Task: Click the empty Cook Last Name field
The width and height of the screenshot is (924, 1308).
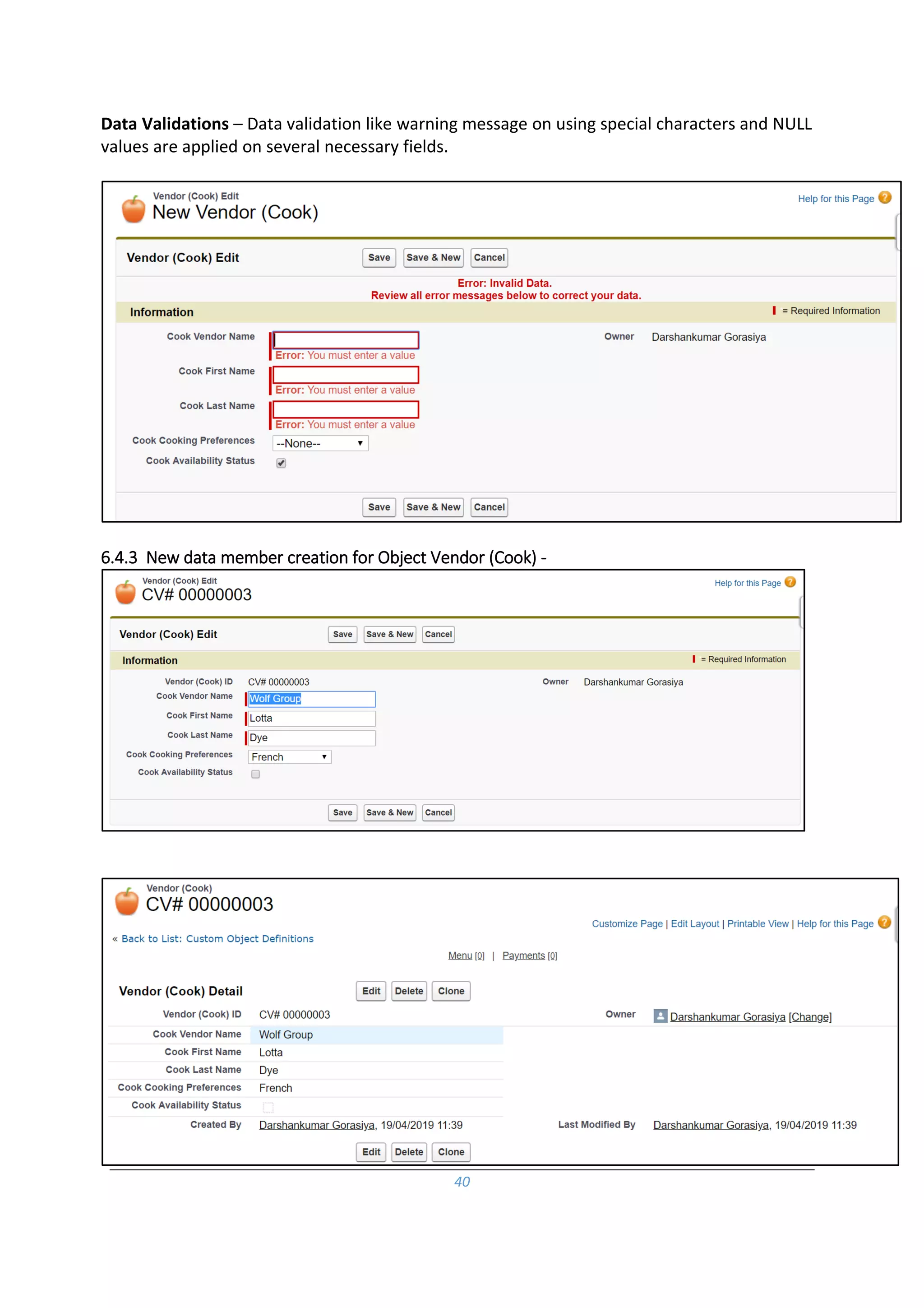Action: (x=346, y=410)
